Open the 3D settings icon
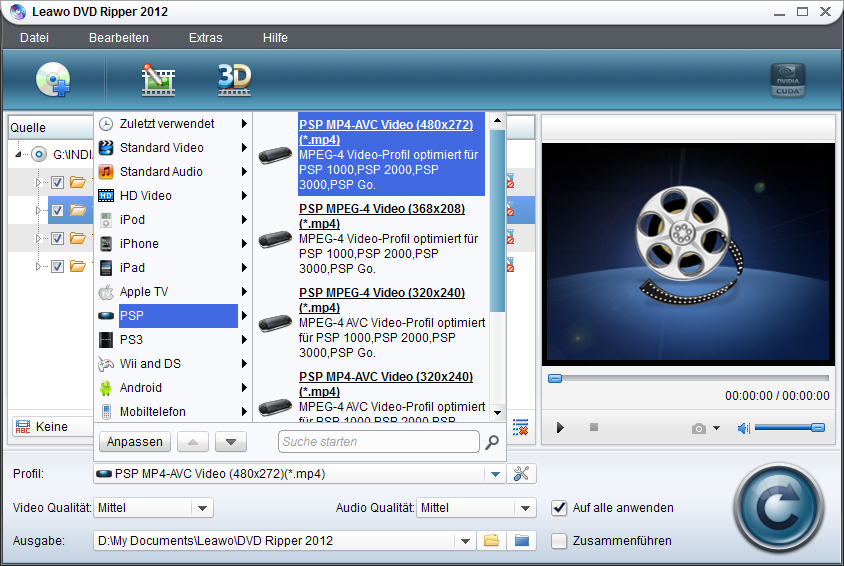Screen dimensions: 844x566 click(x=234, y=78)
